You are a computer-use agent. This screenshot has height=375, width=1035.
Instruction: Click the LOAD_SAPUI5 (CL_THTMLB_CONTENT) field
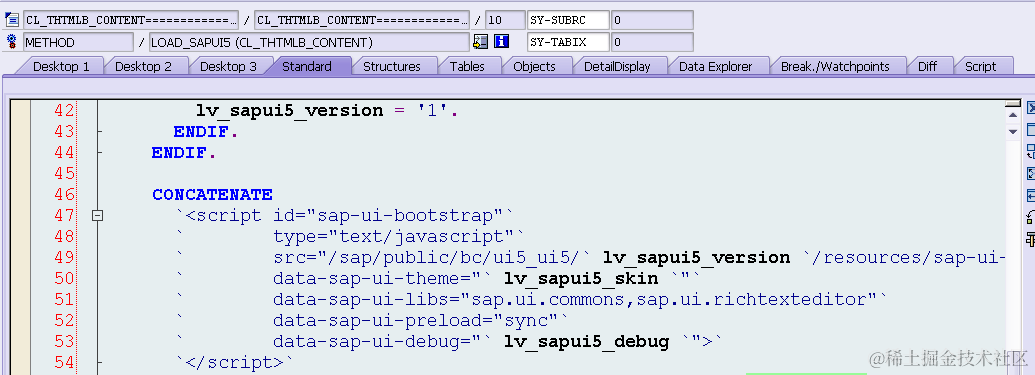click(309, 42)
